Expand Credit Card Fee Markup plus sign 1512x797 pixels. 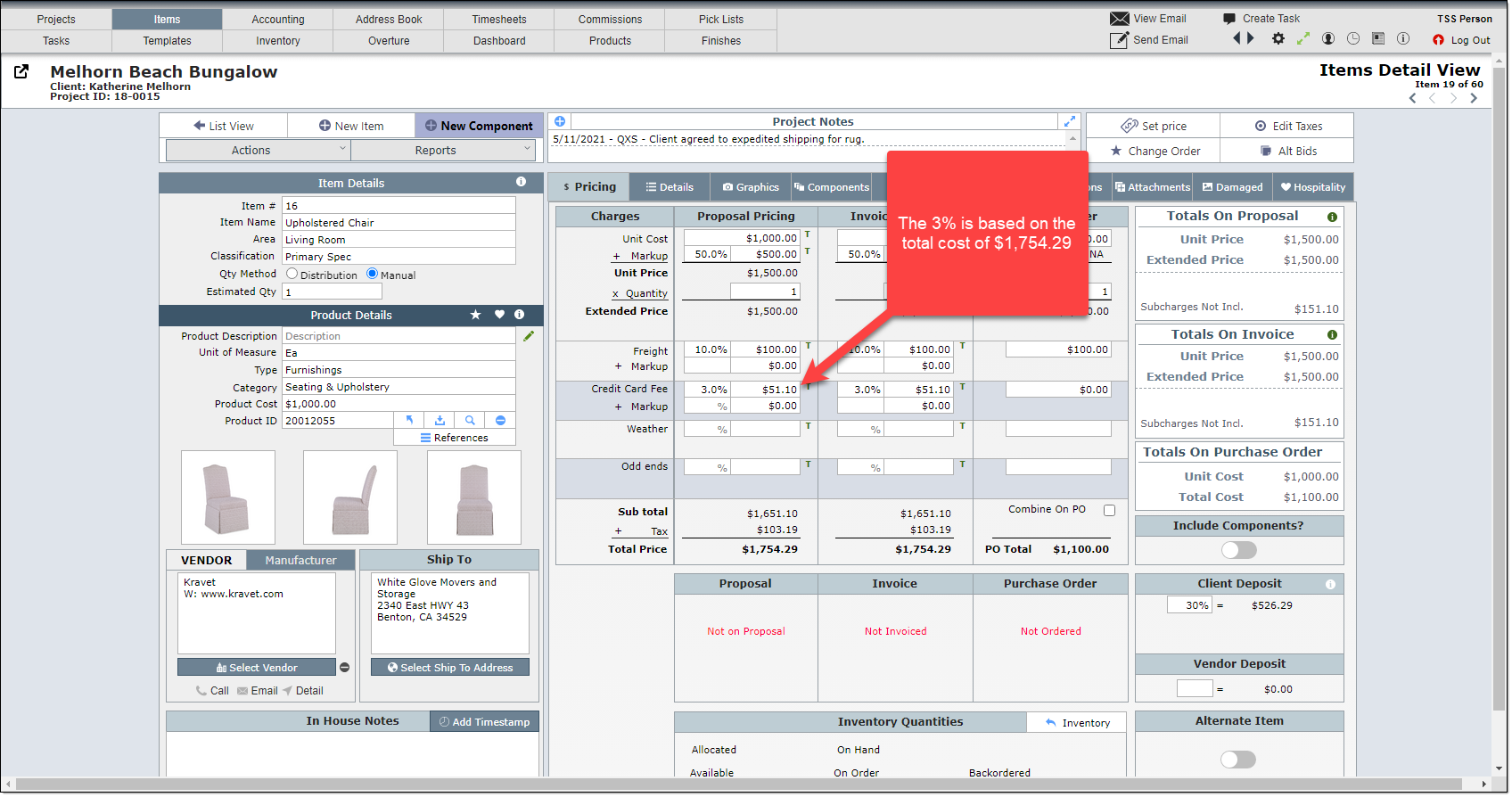618,407
